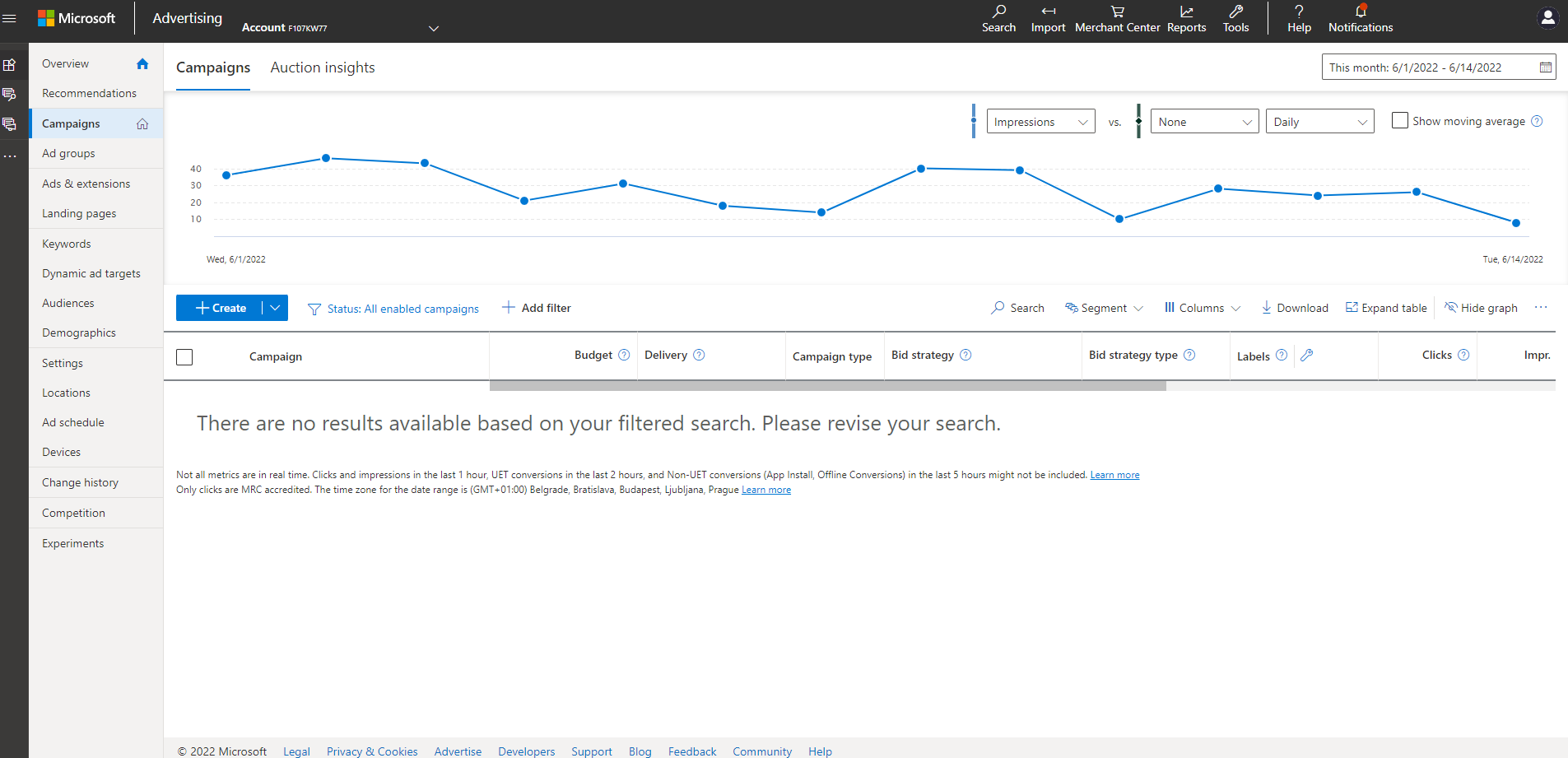The image size is (1568, 758).
Task: Click the left rail ellipsis icon
Action: click(10, 156)
